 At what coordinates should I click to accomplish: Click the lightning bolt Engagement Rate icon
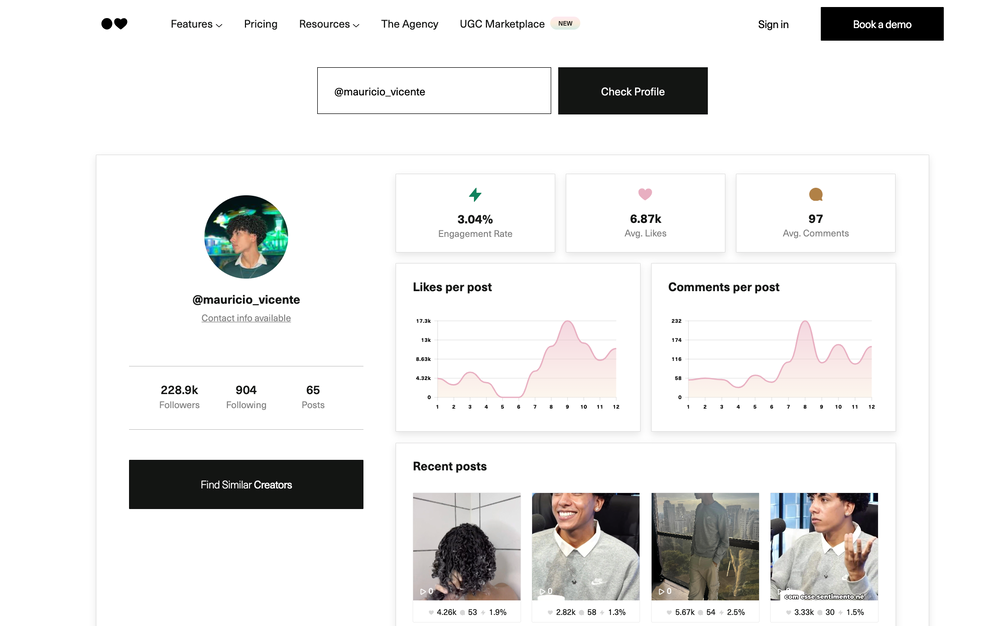[475, 195]
